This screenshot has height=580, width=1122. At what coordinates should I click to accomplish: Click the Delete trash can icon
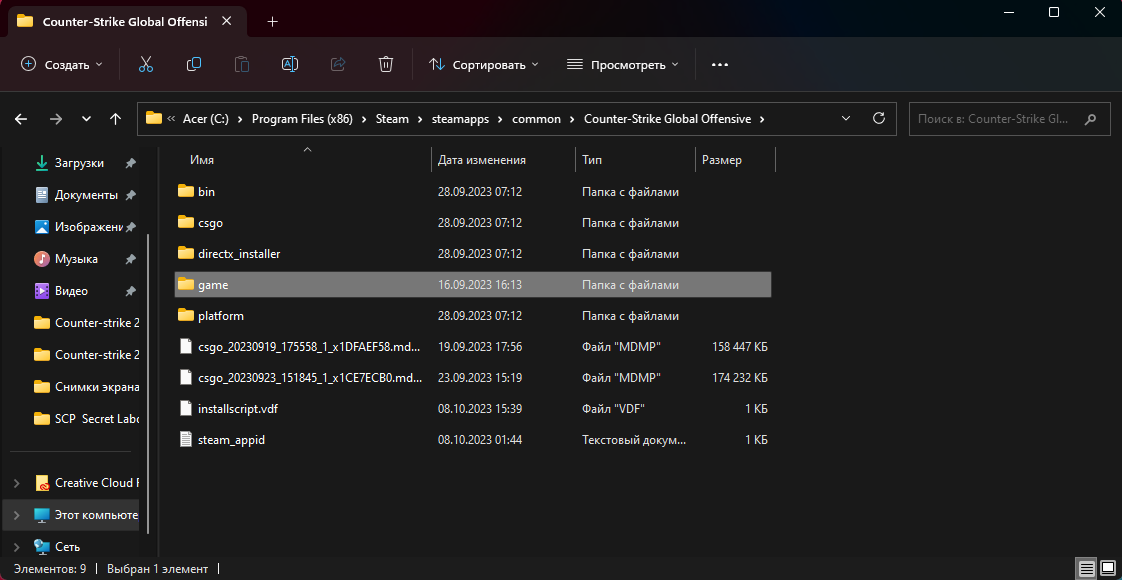(x=386, y=64)
